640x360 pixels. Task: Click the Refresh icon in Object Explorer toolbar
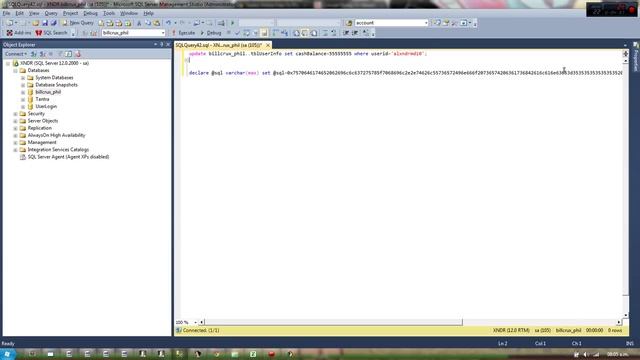pos(69,54)
